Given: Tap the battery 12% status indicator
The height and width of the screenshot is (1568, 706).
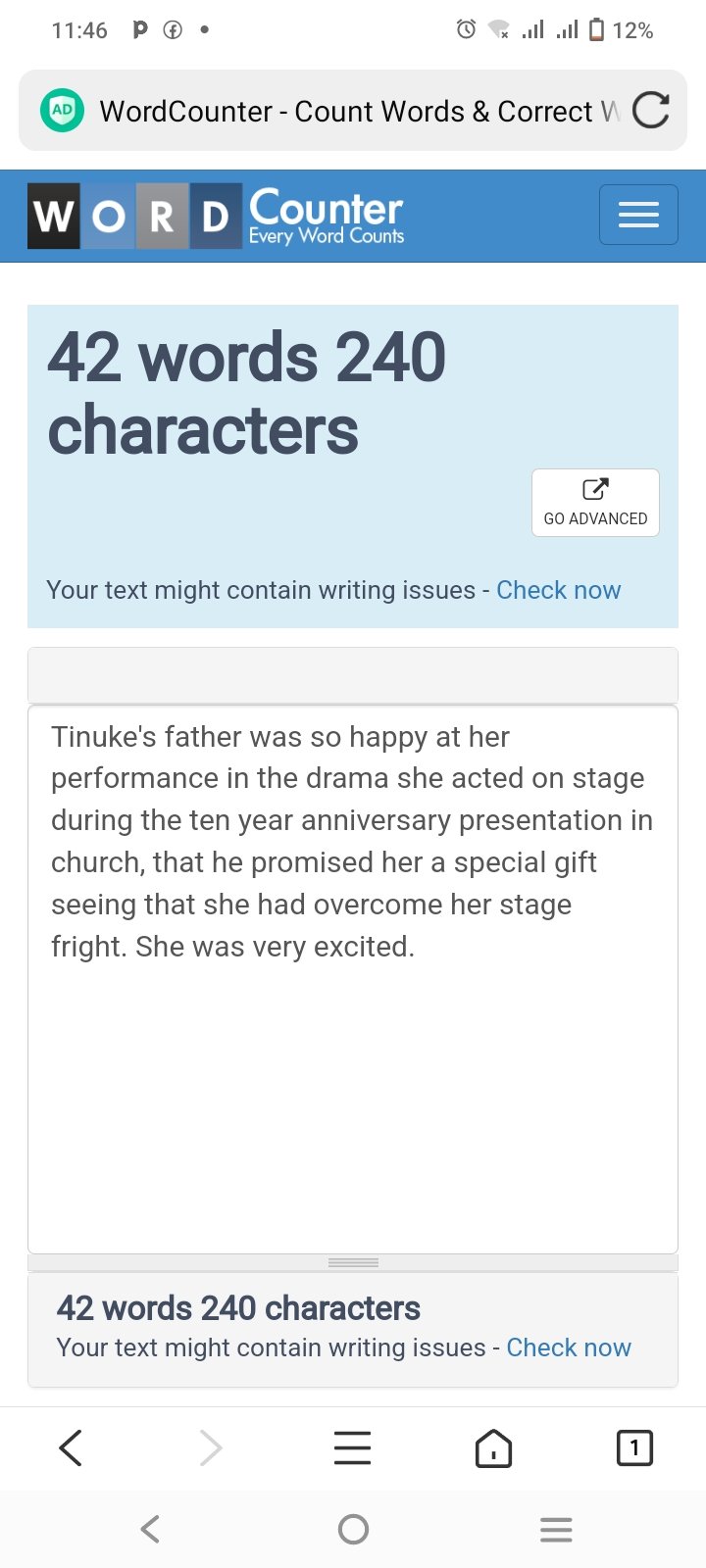Looking at the screenshot, I should pos(622,30).
